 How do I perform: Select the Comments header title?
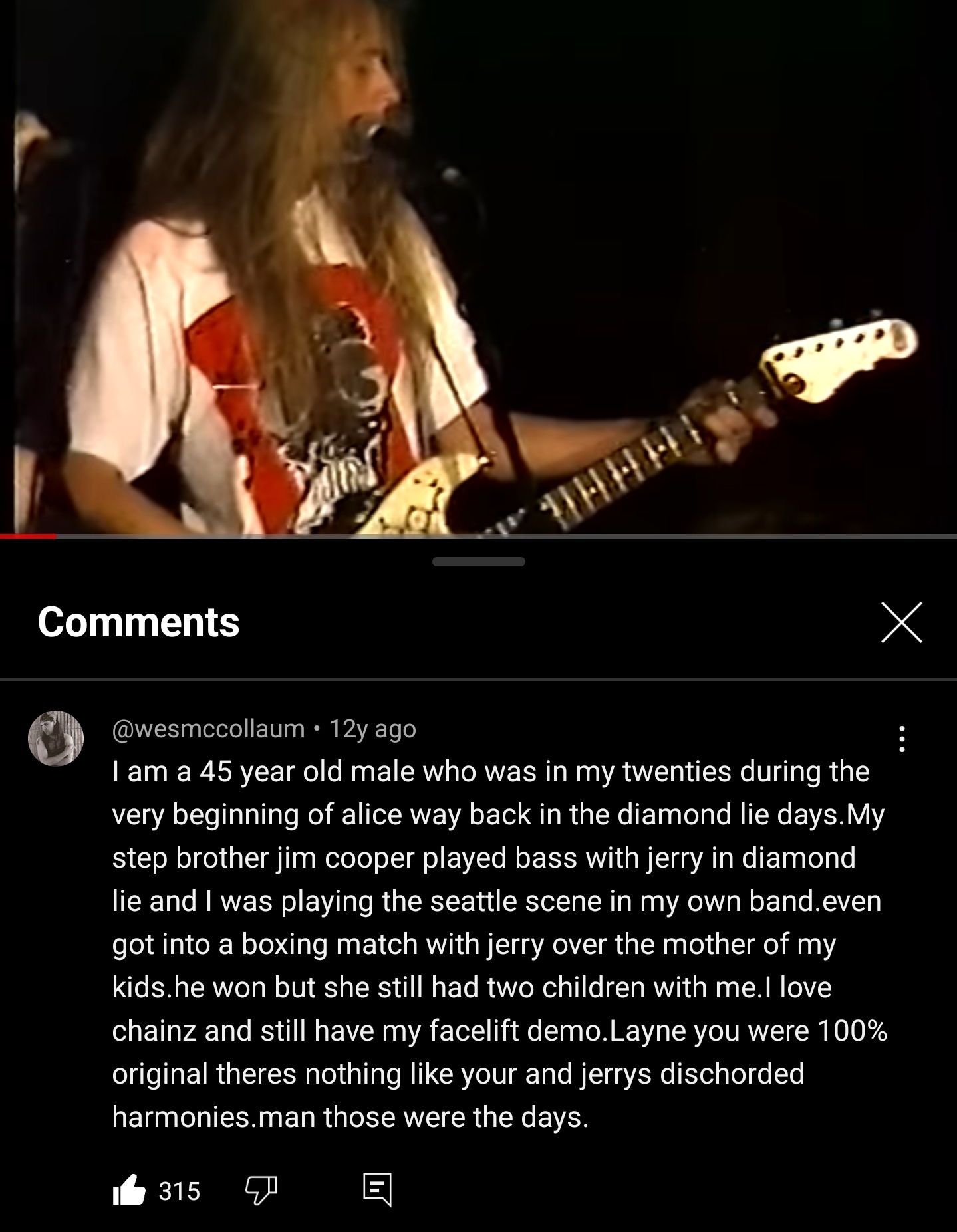pyautogui.click(x=138, y=622)
